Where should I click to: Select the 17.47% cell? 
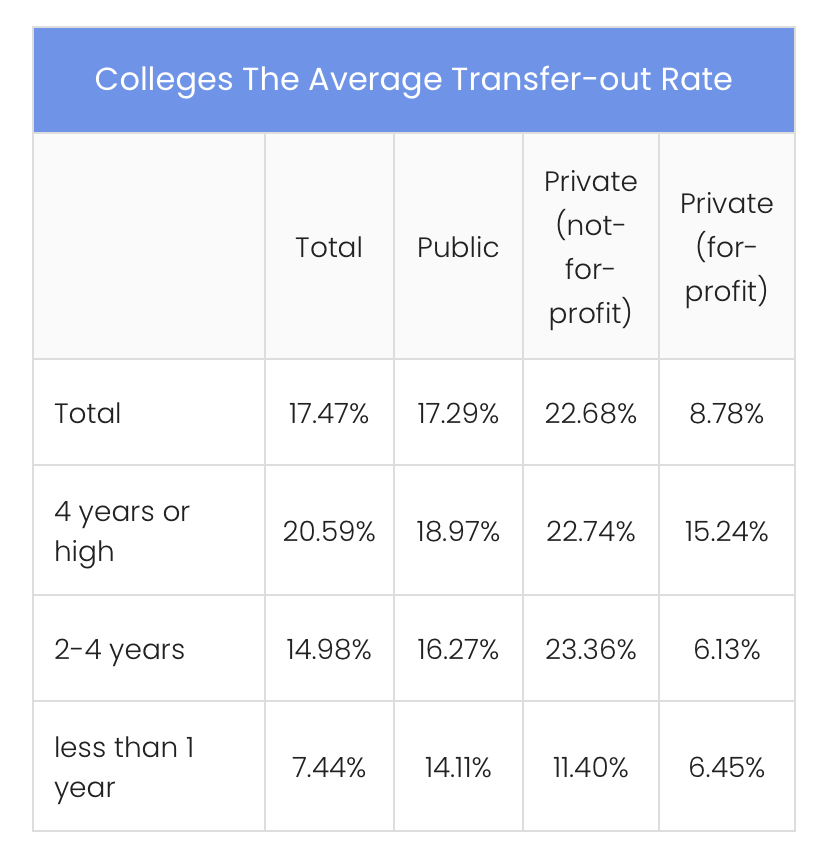click(x=329, y=413)
